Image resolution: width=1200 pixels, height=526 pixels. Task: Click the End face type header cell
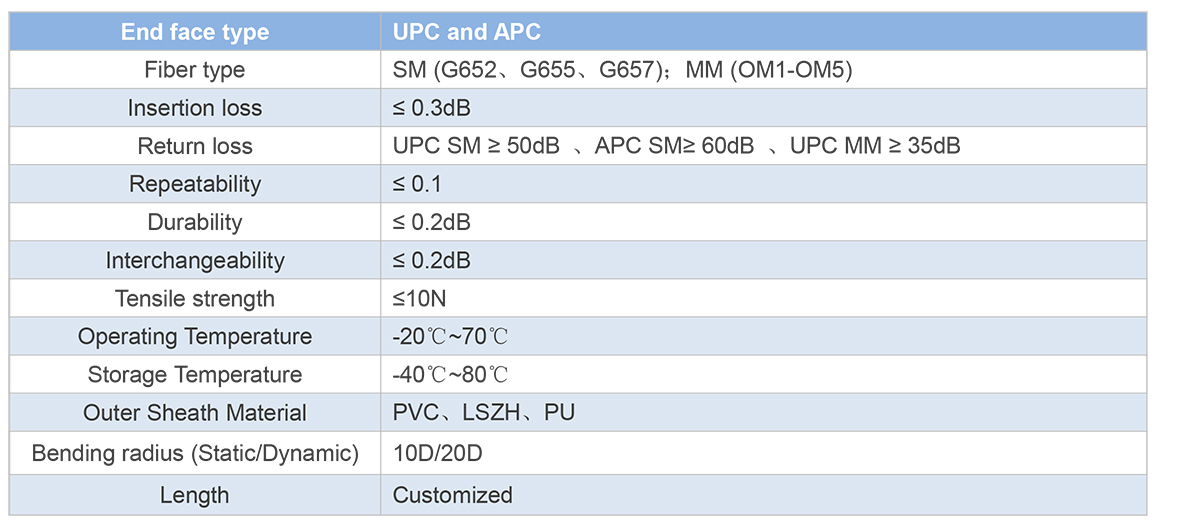coord(195,32)
